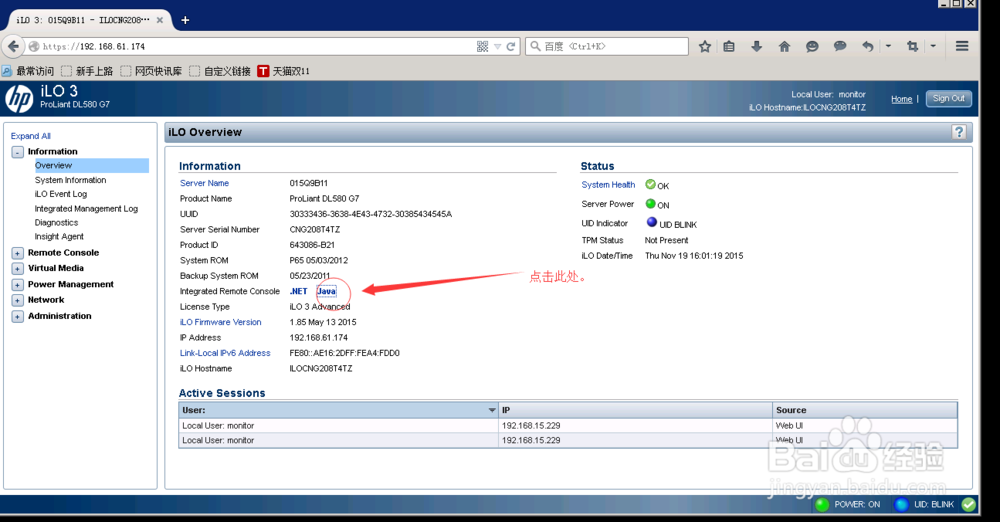
Task: Click System Health OK check icon
Action: tap(651, 184)
